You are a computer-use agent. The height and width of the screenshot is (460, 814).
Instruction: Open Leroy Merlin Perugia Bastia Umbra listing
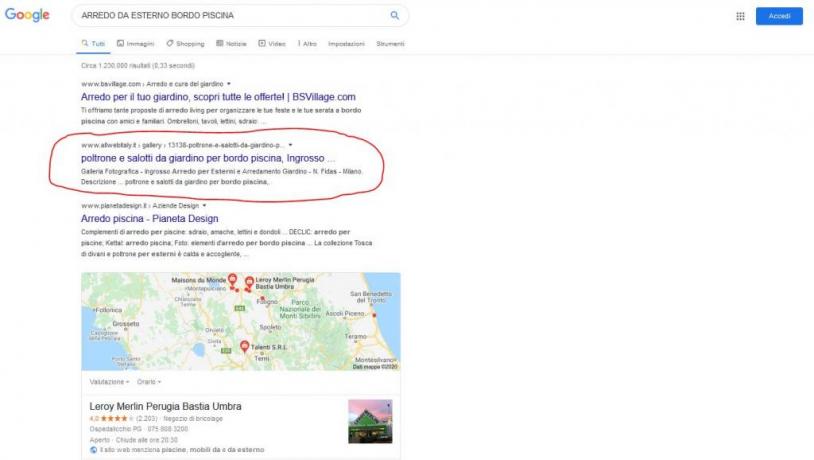pyautogui.click(x=165, y=406)
